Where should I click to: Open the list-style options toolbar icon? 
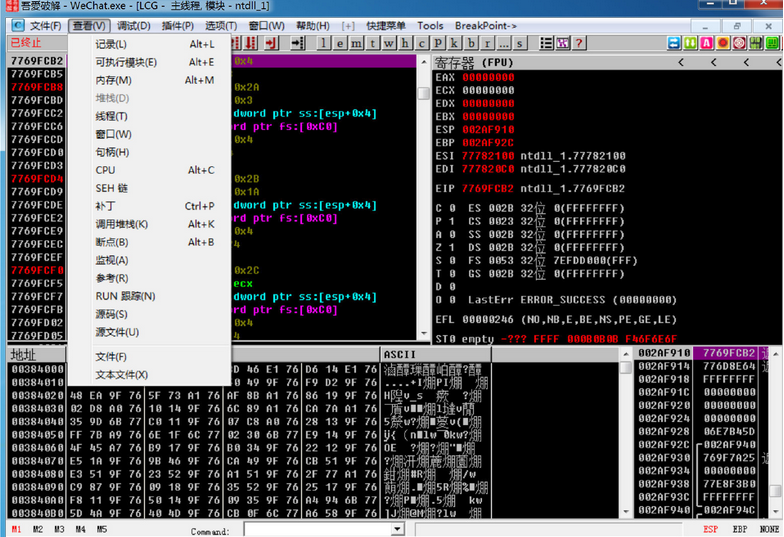click(x=546, y=43)
